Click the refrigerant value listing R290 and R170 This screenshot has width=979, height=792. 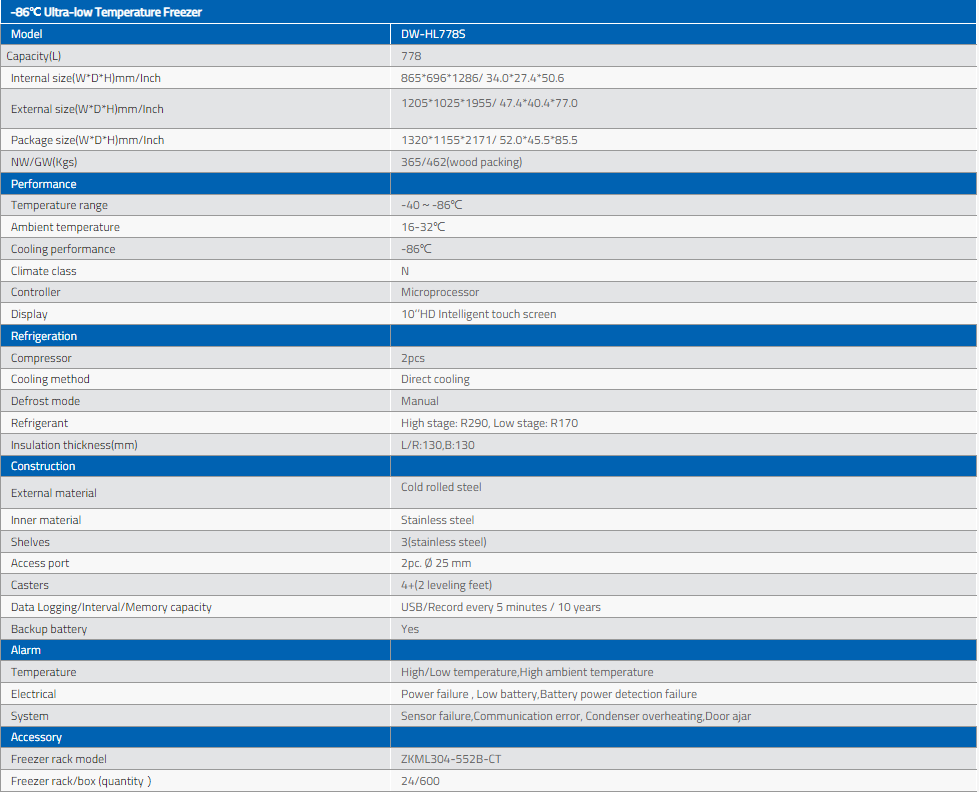coord(489,423)
